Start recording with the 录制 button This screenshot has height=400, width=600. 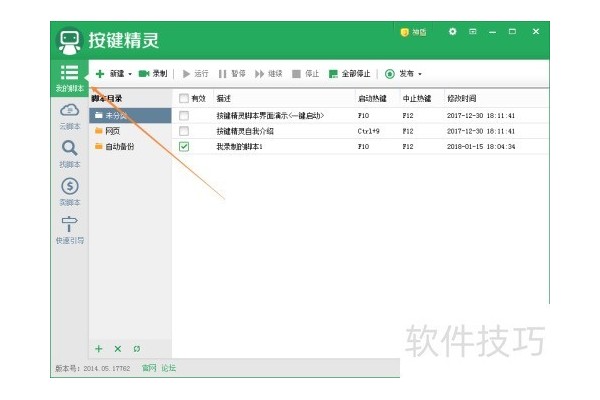(x=153, y=73)
